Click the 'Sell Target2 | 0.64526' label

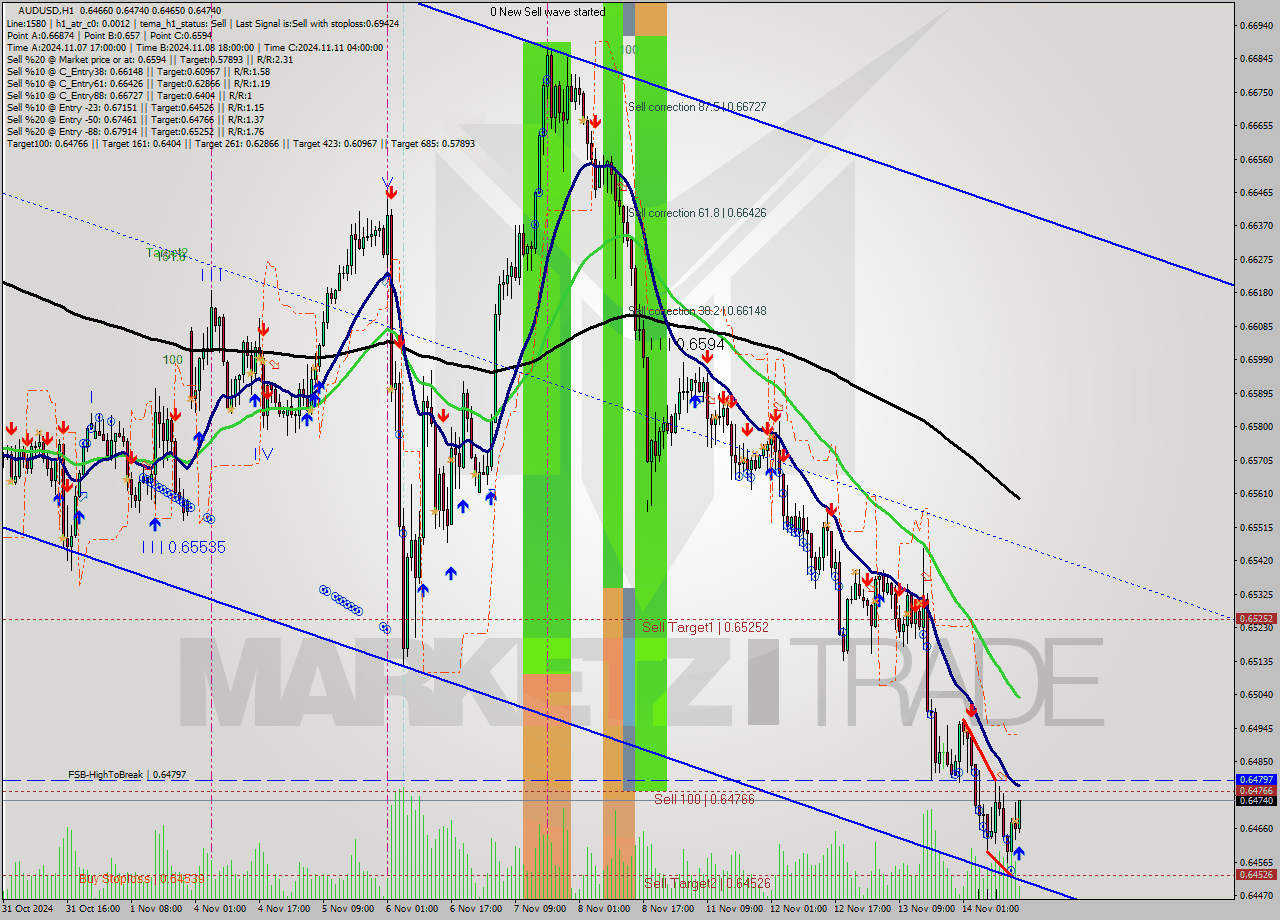click(x=707, y=883)
